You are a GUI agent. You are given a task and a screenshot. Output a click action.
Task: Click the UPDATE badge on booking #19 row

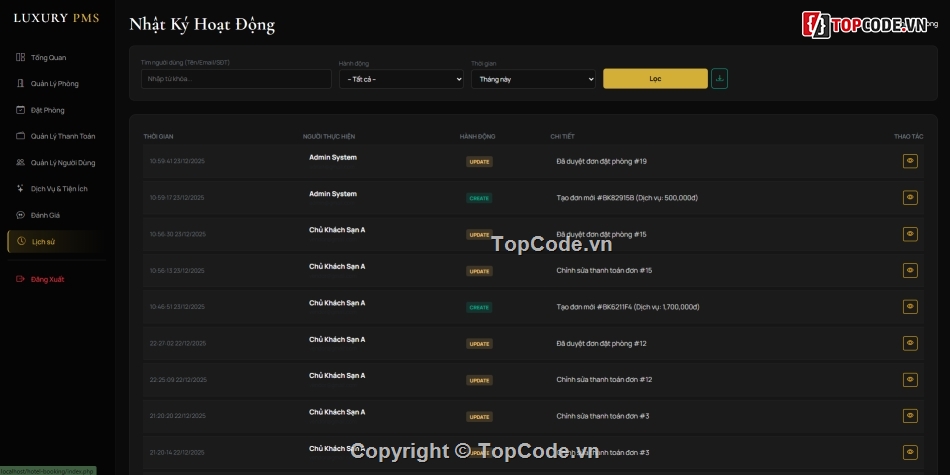[x=479, y=162]
